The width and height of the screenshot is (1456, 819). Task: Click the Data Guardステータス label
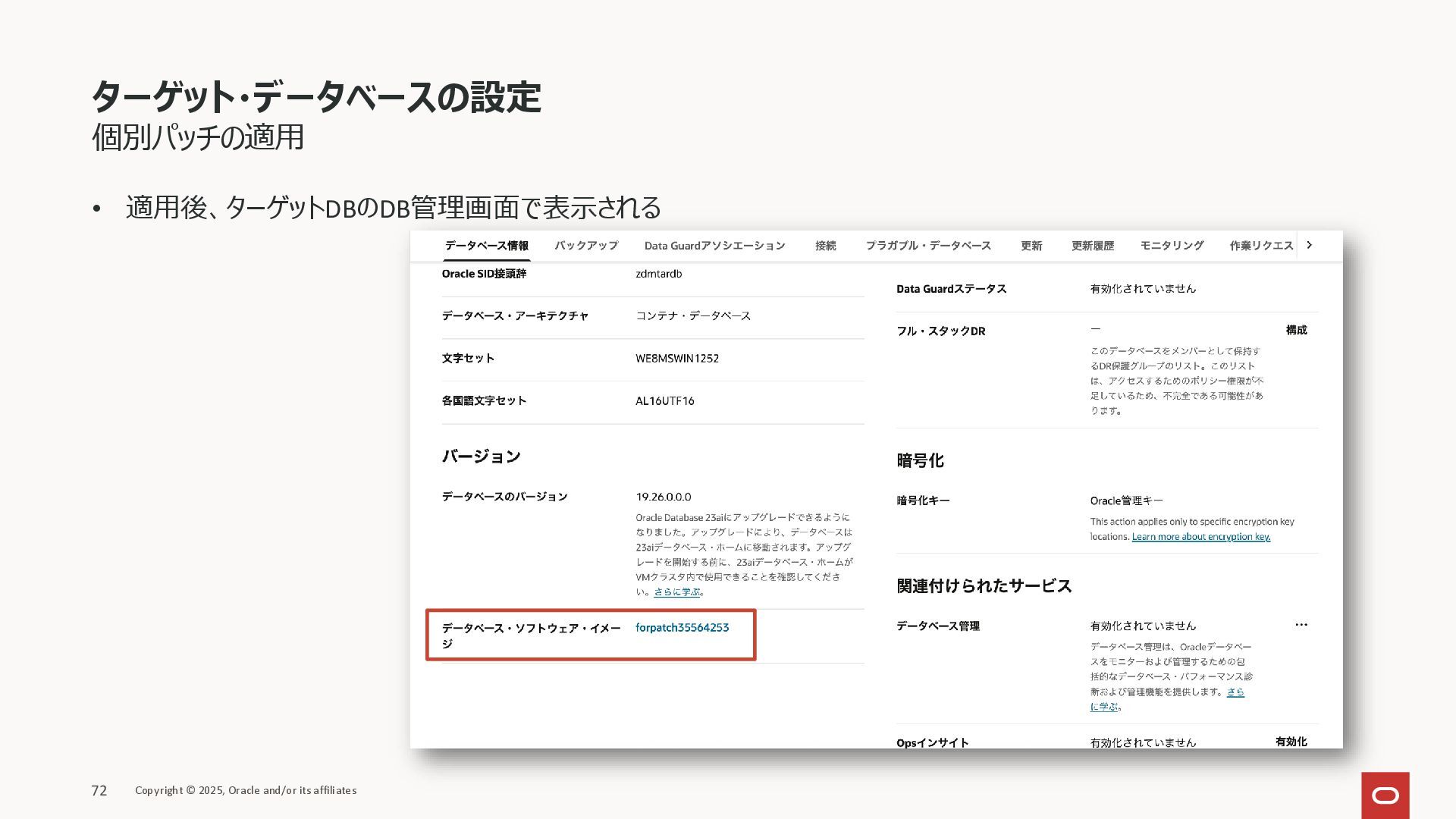[x=951, y=289]
